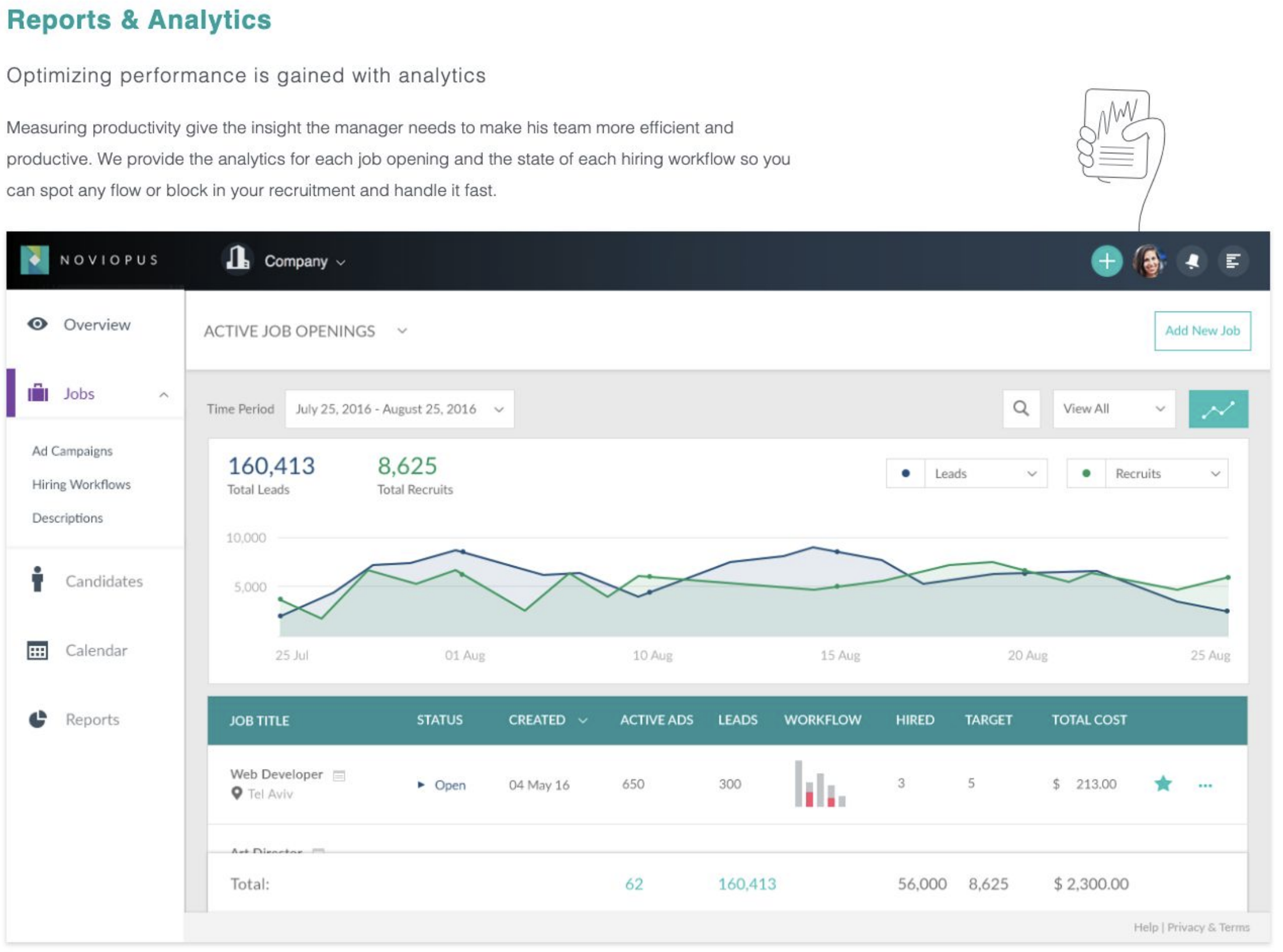Open the View All dropdown
Viewport: 1283px width, 952px height.
pos(1113,408)
